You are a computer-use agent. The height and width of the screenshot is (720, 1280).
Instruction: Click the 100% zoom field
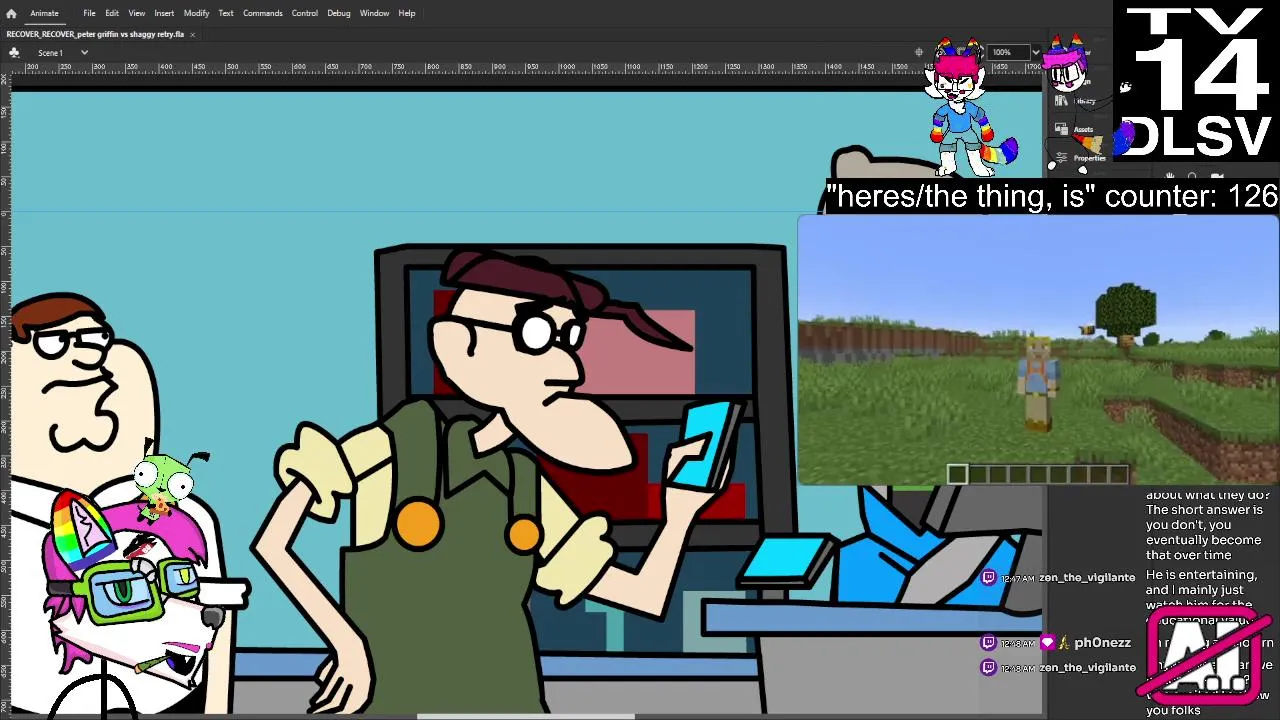click(1008, 52)
